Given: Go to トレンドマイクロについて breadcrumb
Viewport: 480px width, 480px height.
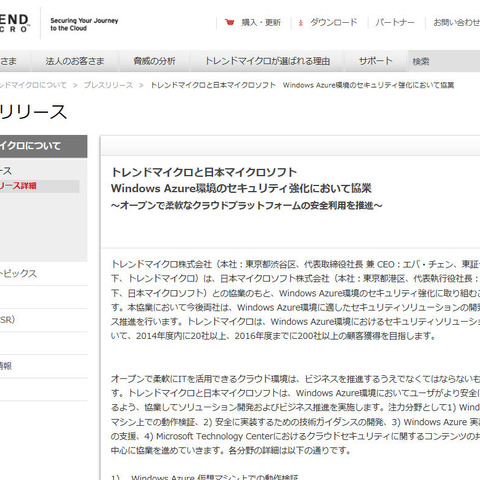Looking at the screenshot, I should coord(33,85).
